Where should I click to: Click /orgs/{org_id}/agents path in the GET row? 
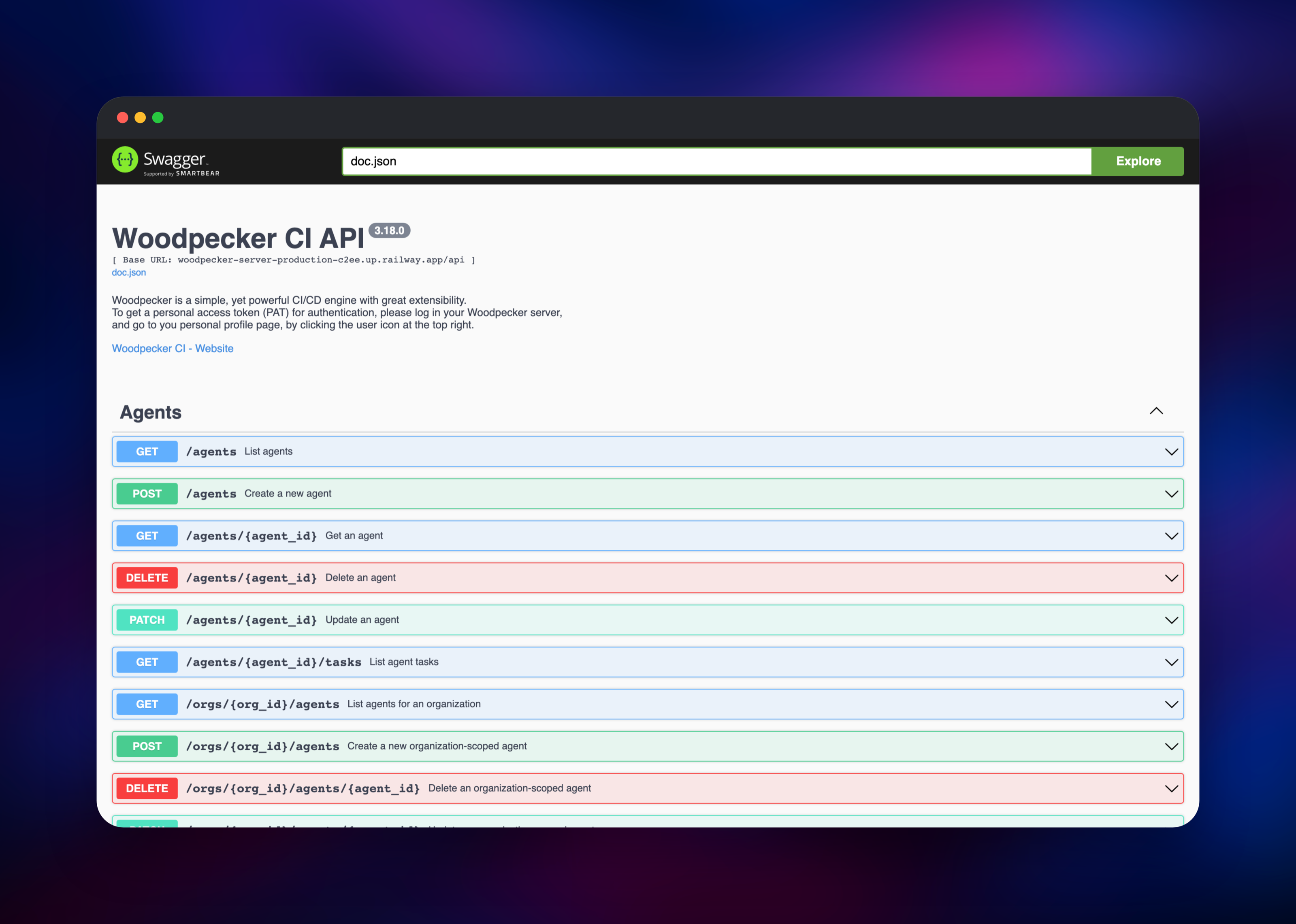pos(263,705)
